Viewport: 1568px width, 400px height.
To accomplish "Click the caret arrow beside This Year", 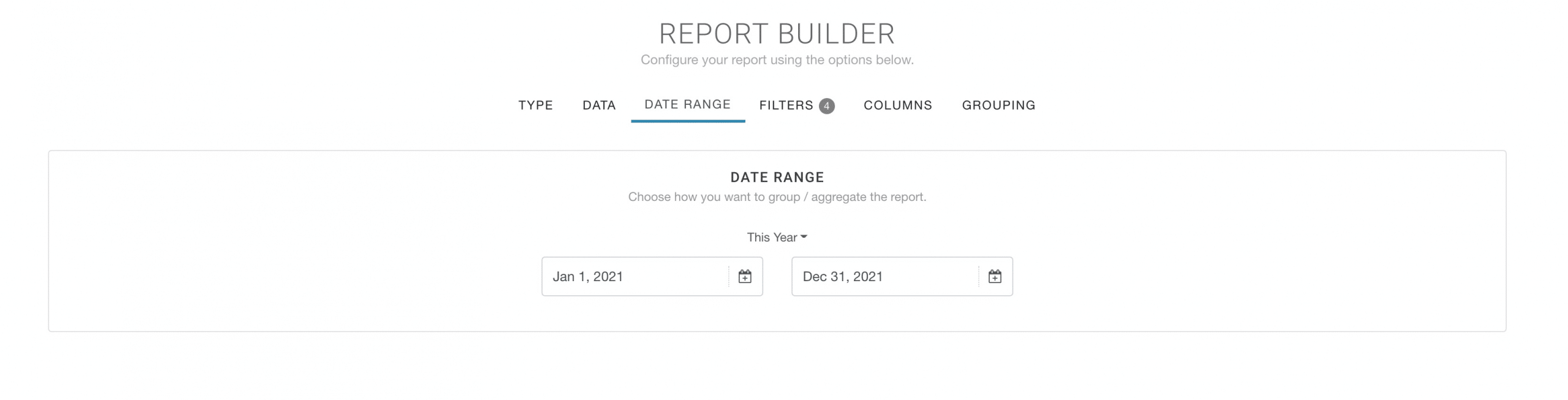I will tap(804, 237).
